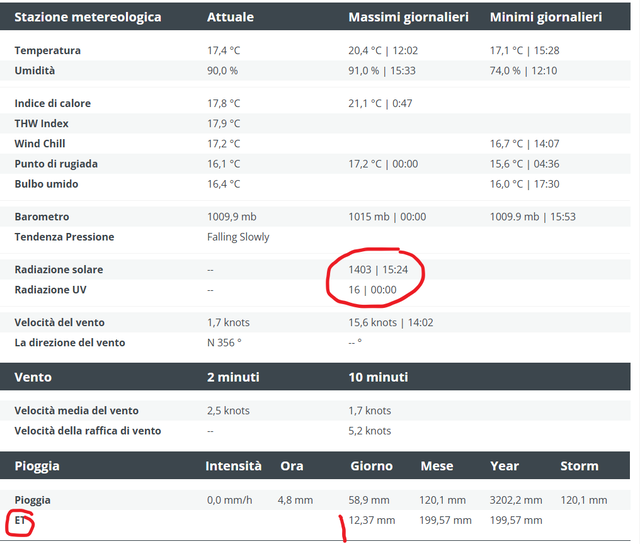The width and height of the screenshot is (640, 544).
Task: Select 'Velocità media del vento' label
Action: (x=76, y=411)
